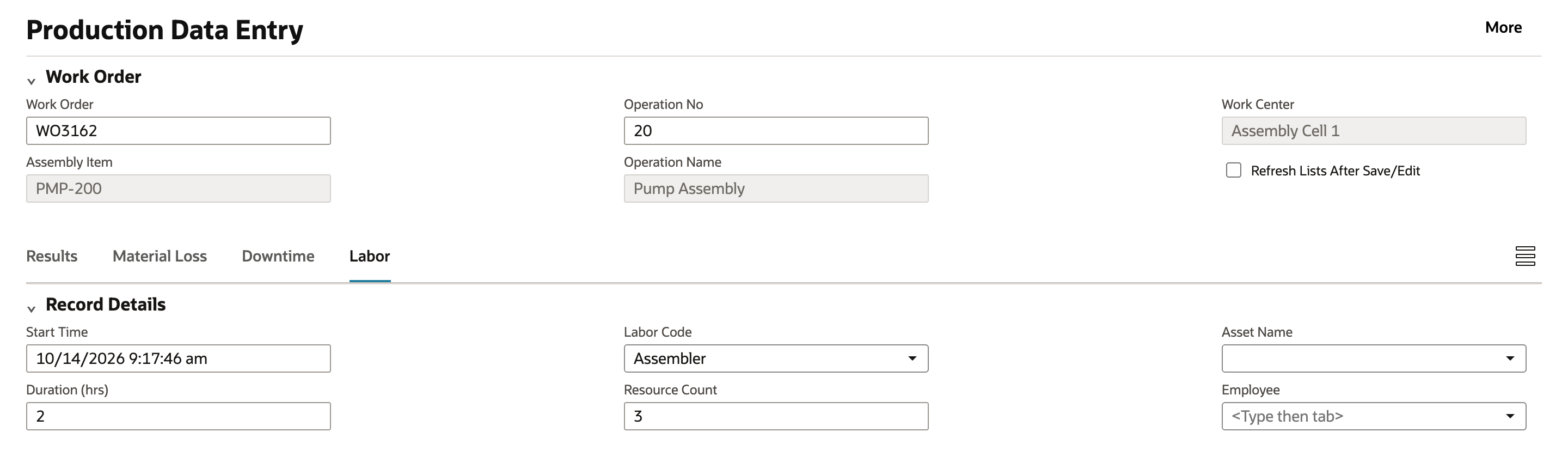Collapse the Work Order section

(32, 81)
